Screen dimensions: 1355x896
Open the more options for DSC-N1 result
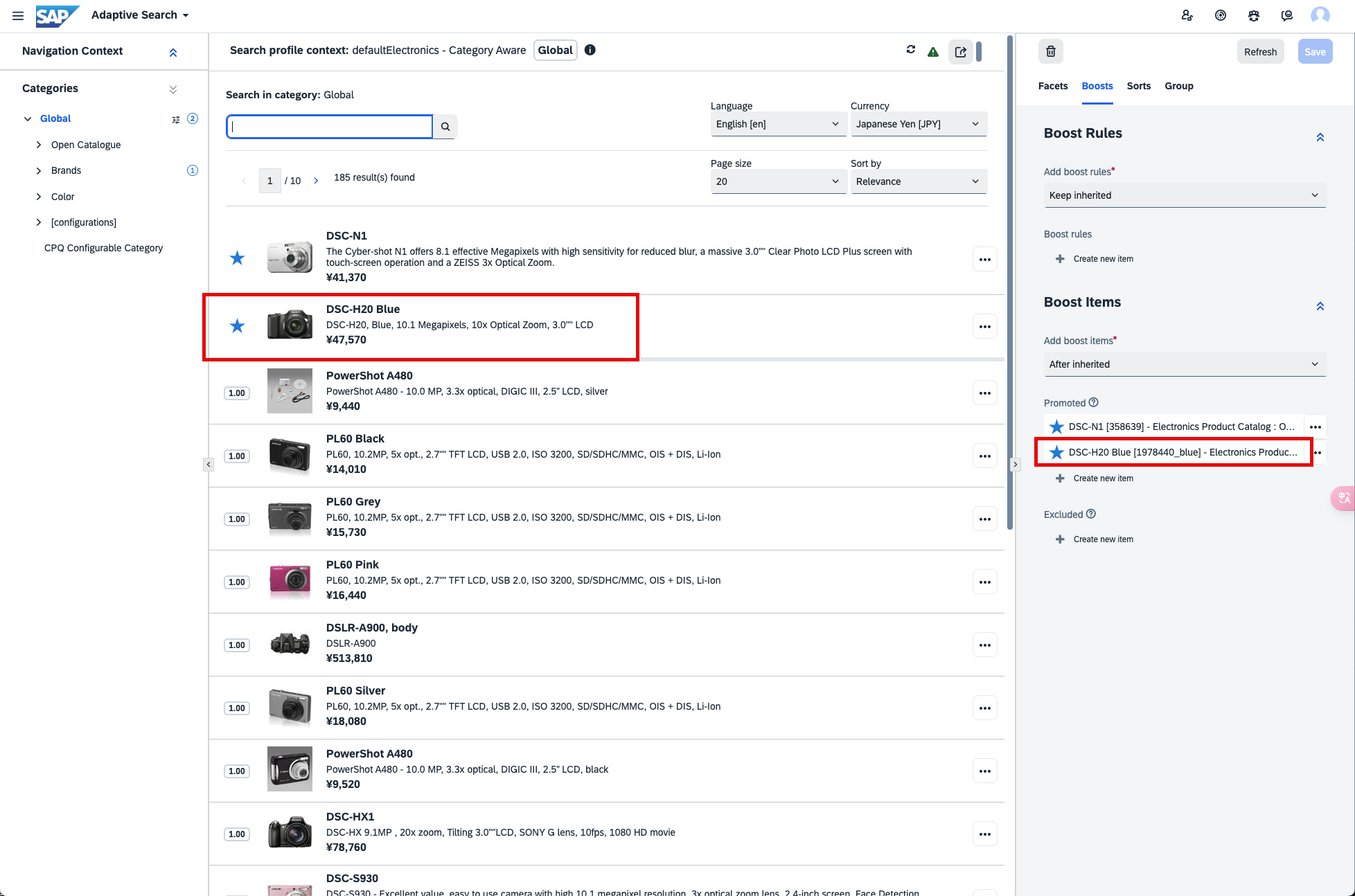click(985, 260)
